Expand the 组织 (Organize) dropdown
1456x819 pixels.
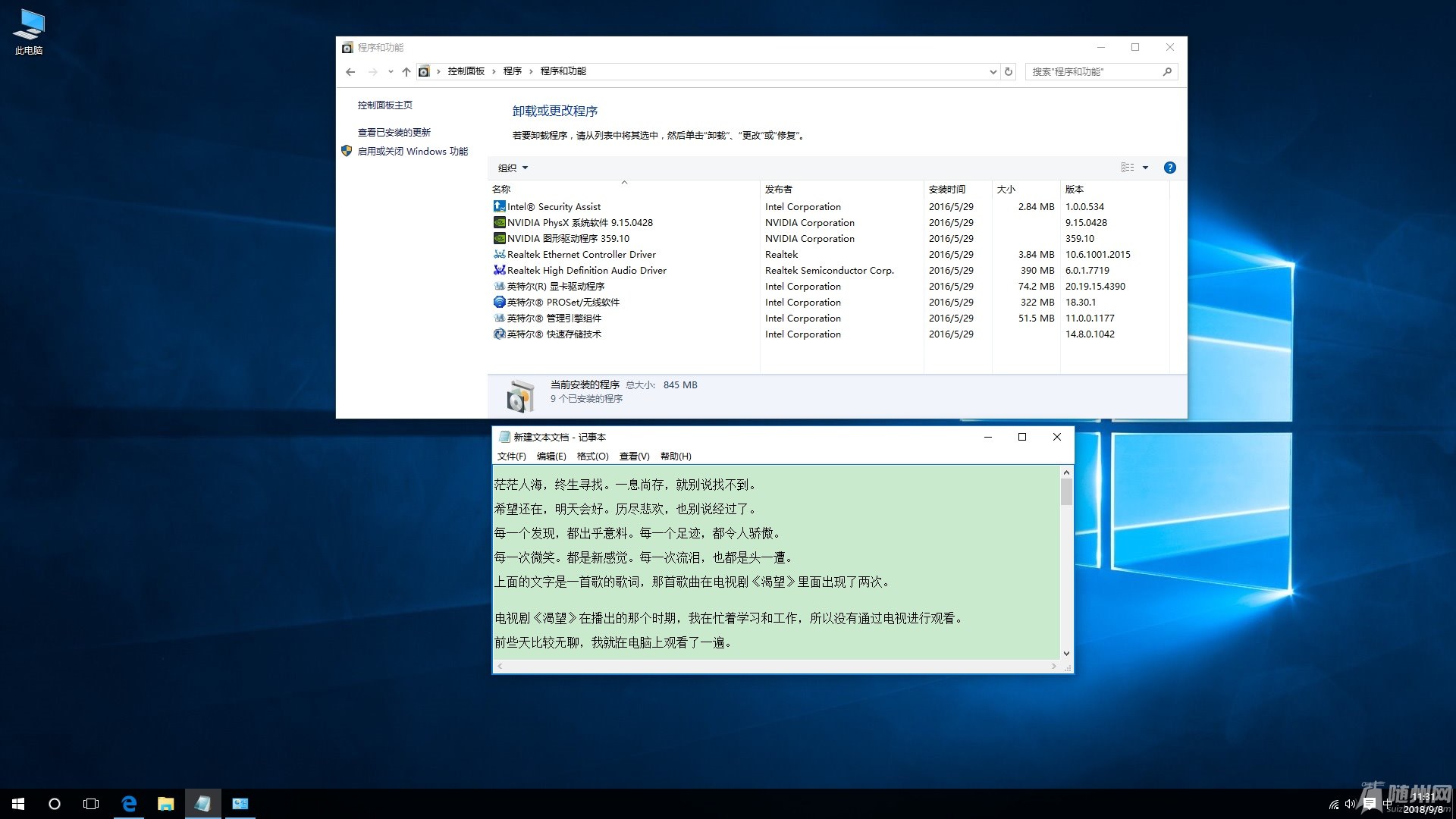513,168
